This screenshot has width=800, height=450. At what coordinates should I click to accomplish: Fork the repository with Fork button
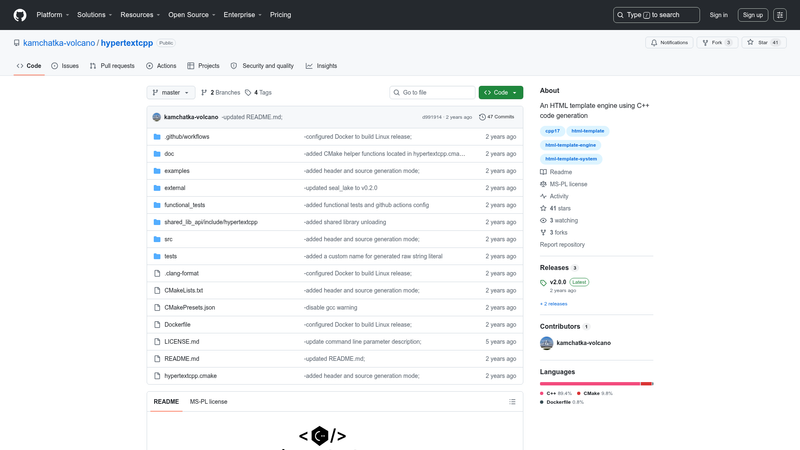point(717,42)
